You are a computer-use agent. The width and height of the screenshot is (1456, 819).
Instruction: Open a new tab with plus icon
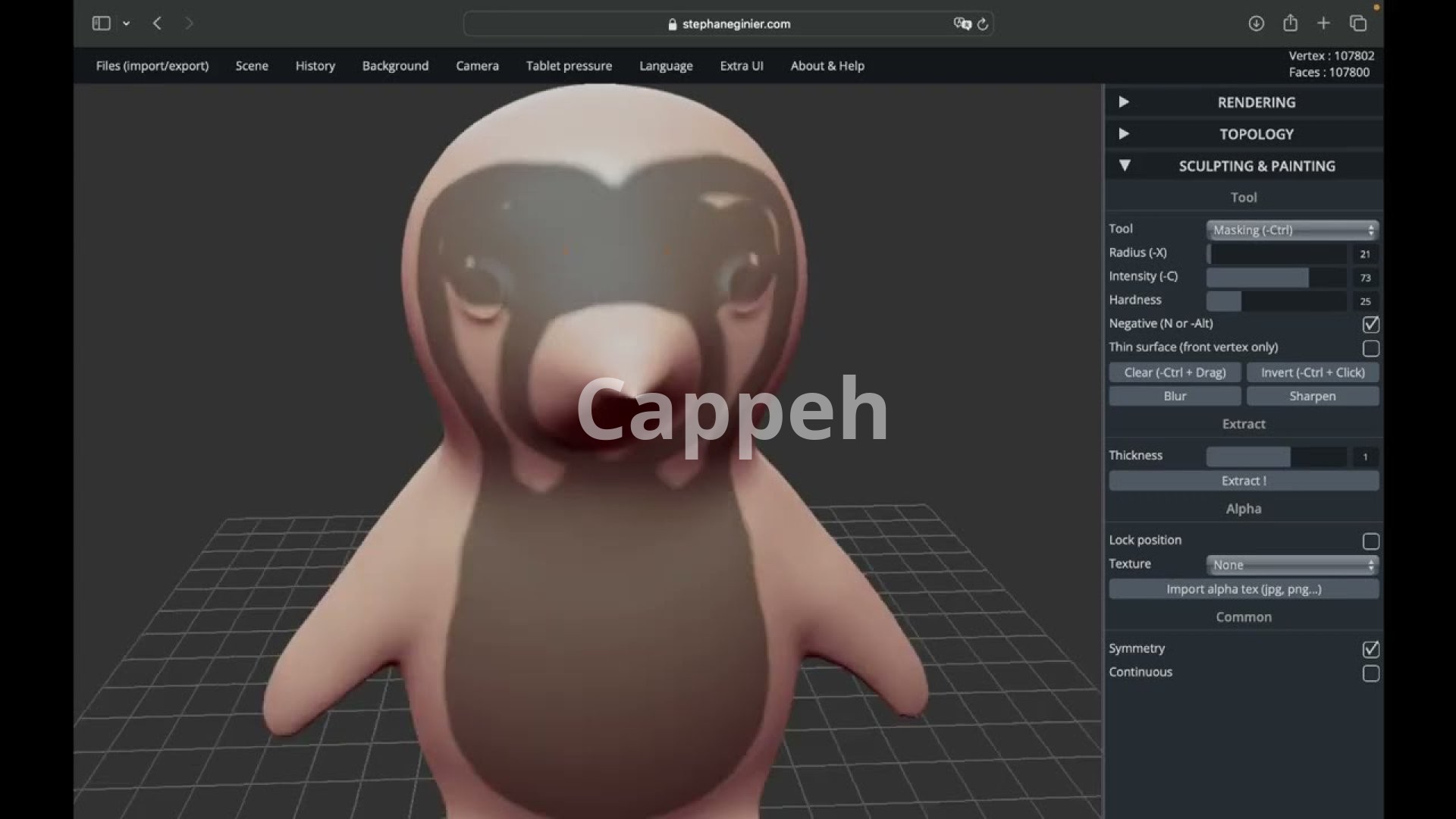click(1323, 24)
